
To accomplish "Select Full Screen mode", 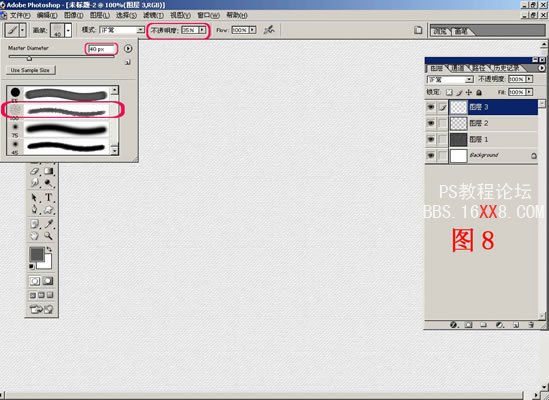I will pos(50,295).
